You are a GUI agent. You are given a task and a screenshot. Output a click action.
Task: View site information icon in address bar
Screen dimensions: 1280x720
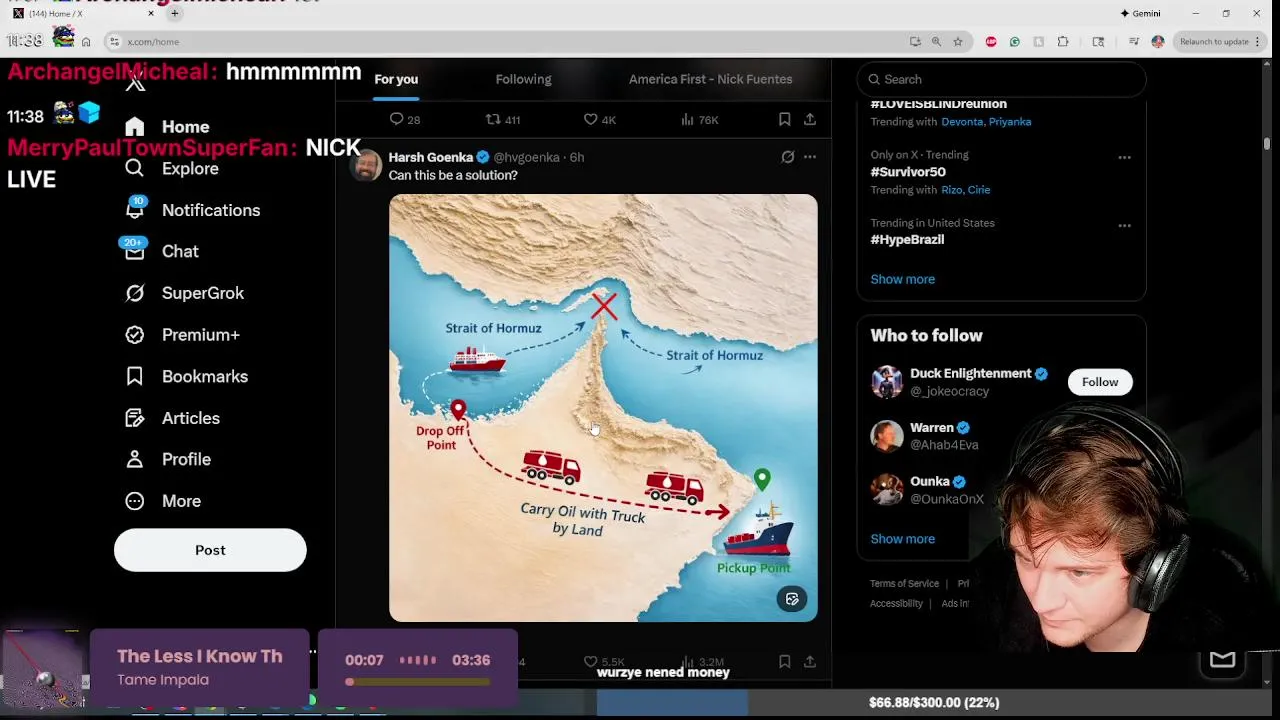tap(114, 42)
